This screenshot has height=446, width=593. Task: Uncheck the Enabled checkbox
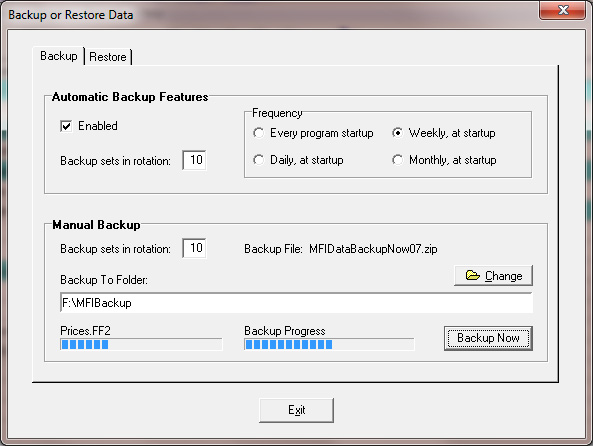66,126
